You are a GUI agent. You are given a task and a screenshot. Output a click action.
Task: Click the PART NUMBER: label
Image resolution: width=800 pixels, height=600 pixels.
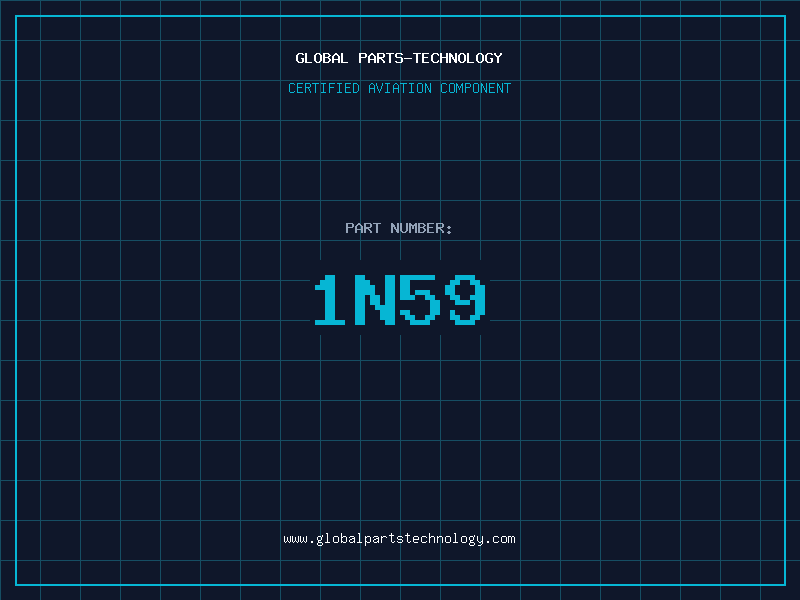(399, 228)
